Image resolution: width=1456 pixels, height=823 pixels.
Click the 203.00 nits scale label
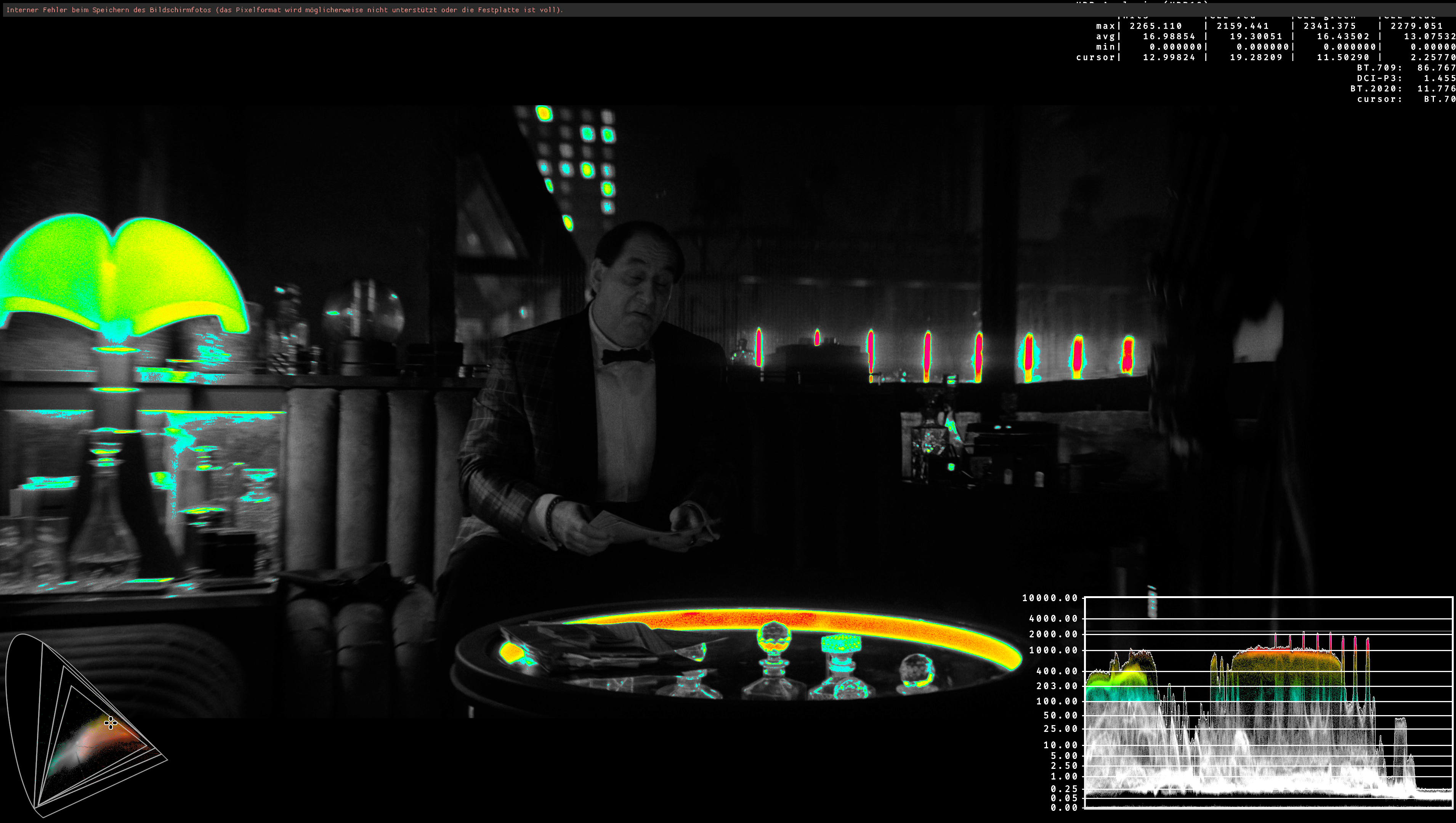click(1057, 686)
